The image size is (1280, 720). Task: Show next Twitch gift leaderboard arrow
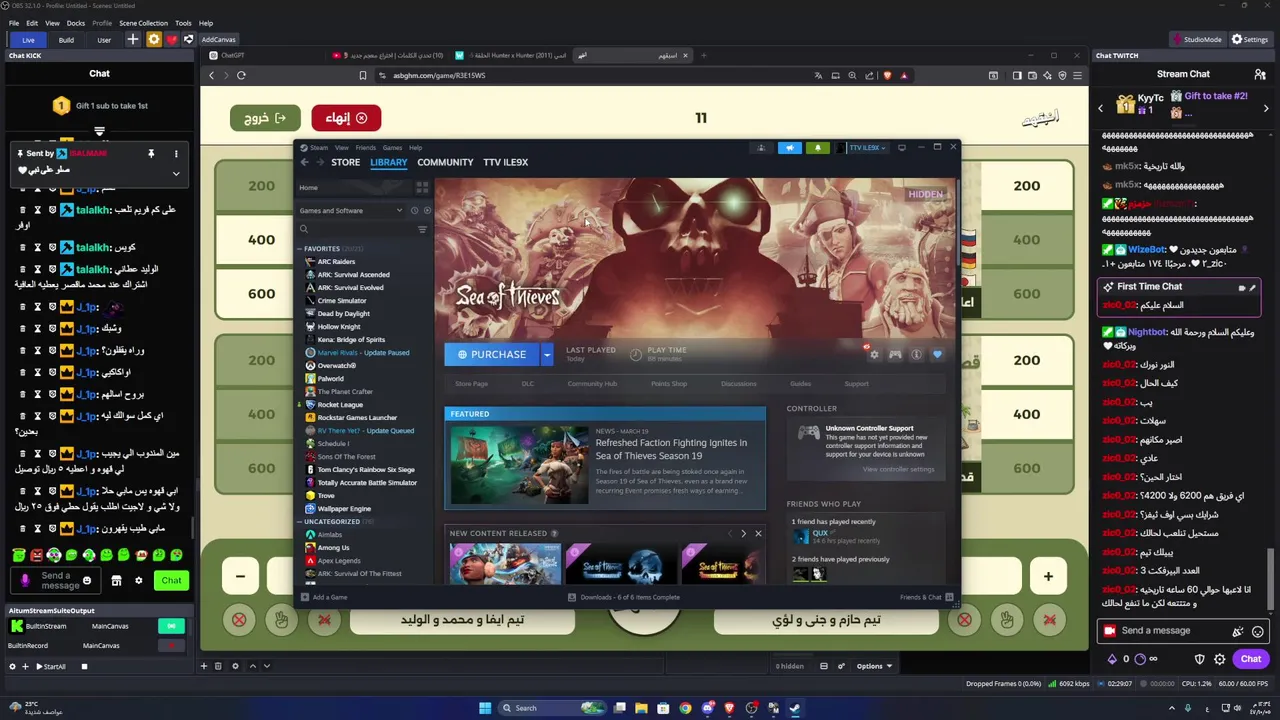click(x=1268, y=107)
